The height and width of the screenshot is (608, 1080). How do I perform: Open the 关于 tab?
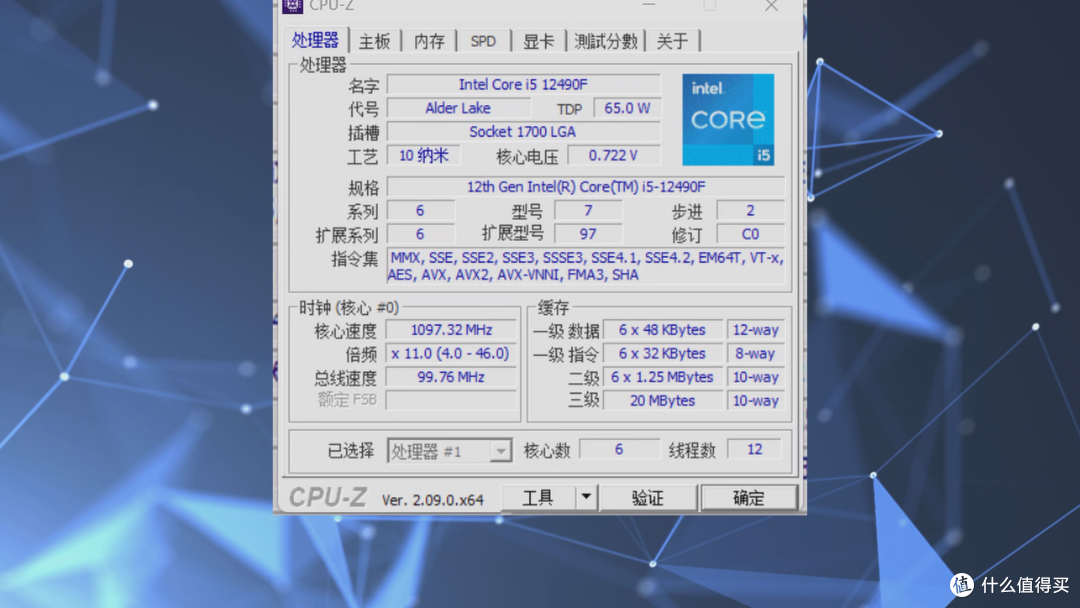pos(673,41)
